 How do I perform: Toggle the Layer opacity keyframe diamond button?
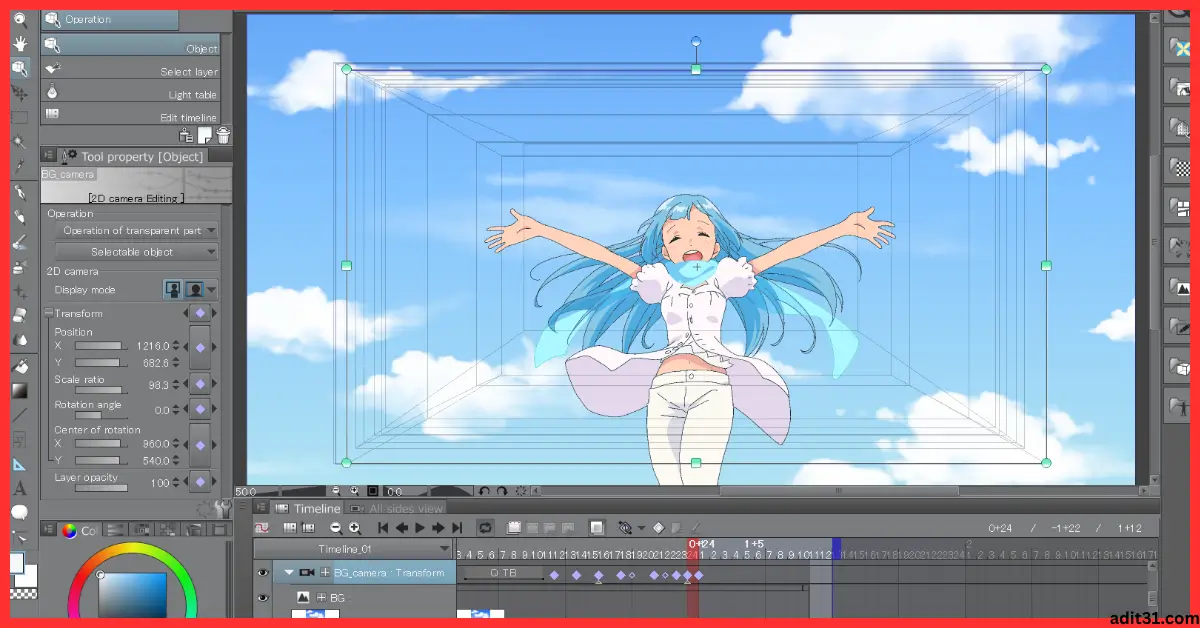click(x=200, y=482)
